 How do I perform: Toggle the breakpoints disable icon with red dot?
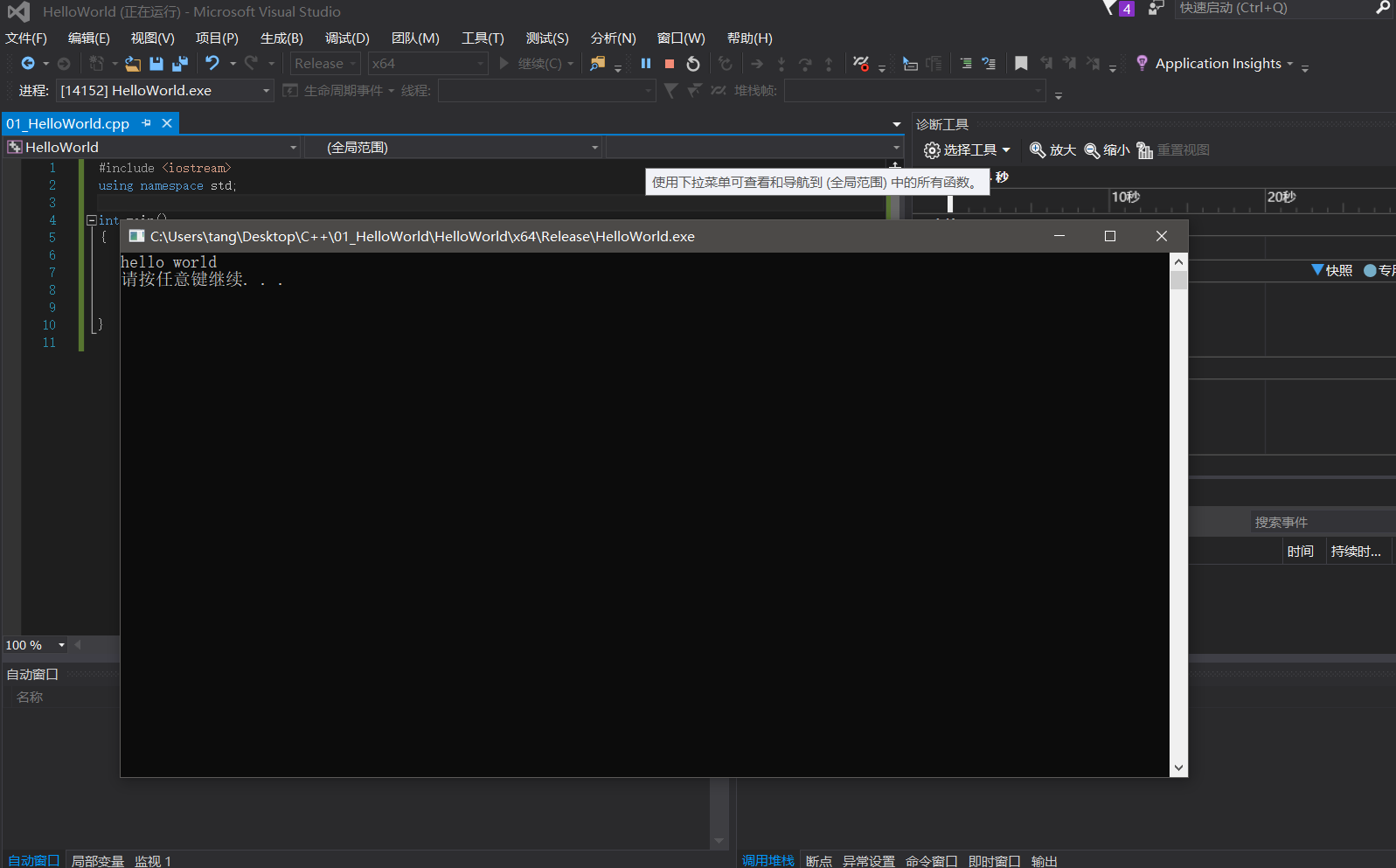point(861,63)
